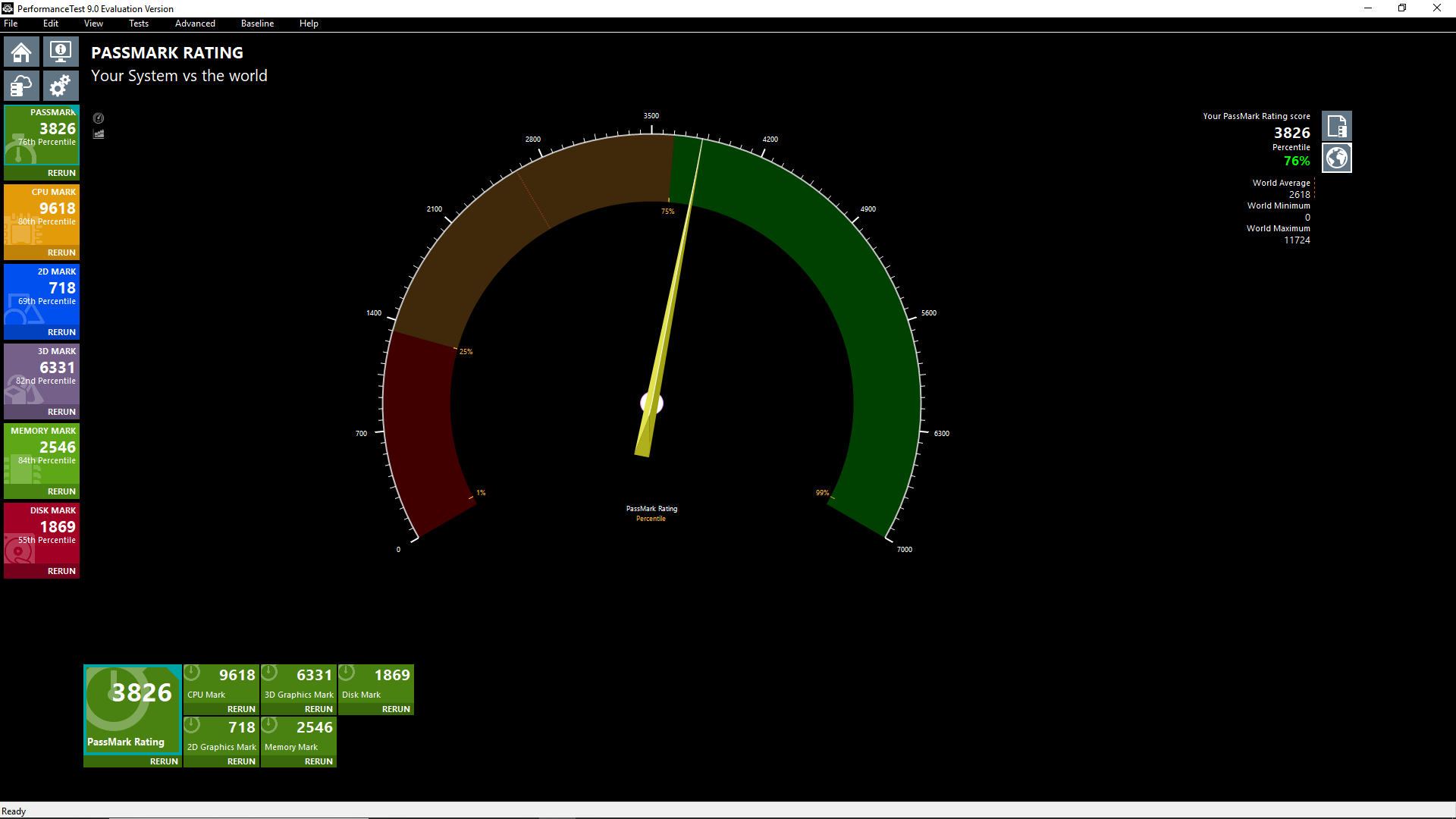
Task: Select the 3D Mark sidebar tile
Action: point(42,372)
